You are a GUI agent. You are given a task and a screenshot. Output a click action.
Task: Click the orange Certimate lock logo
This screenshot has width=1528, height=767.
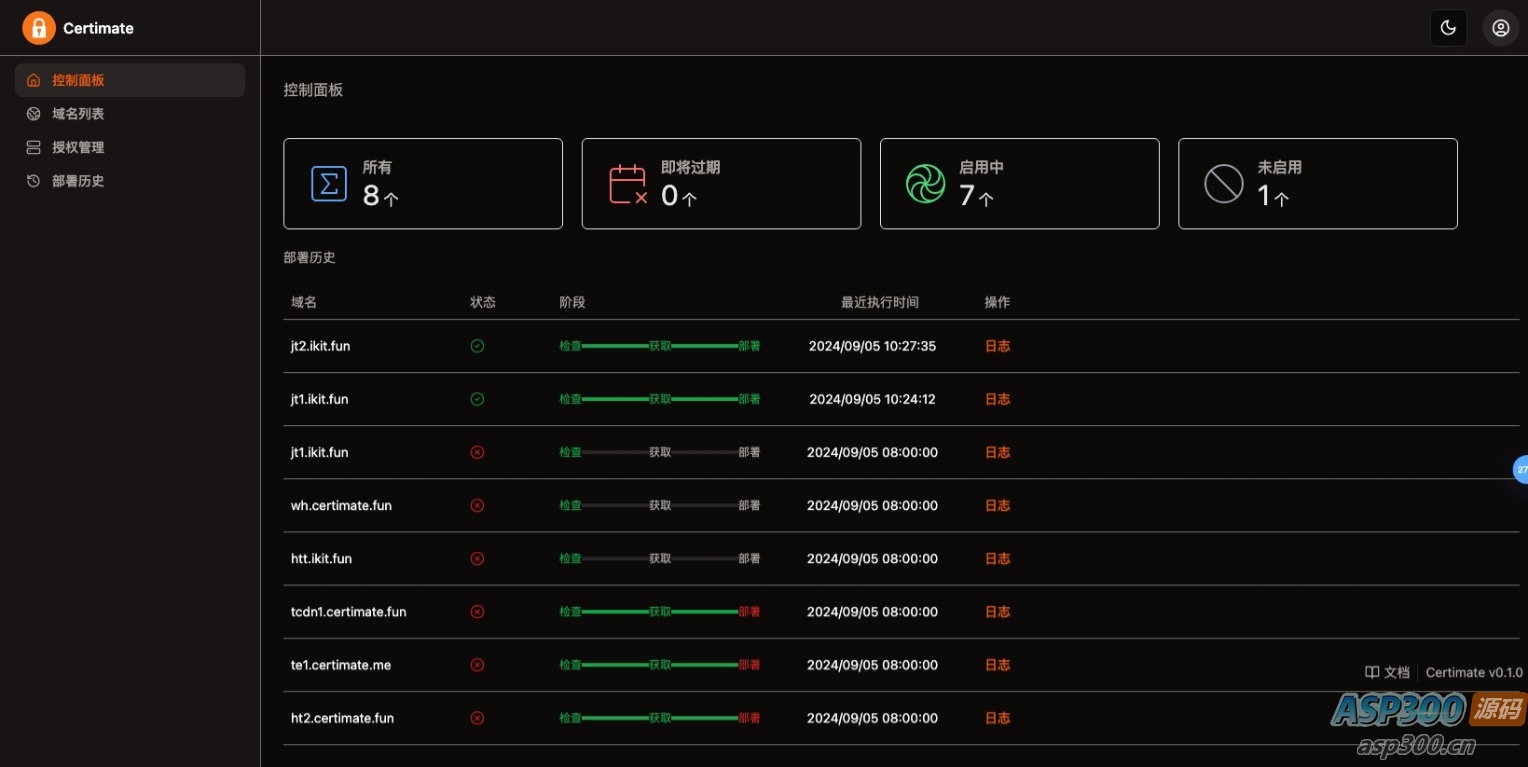coord(39,28)
